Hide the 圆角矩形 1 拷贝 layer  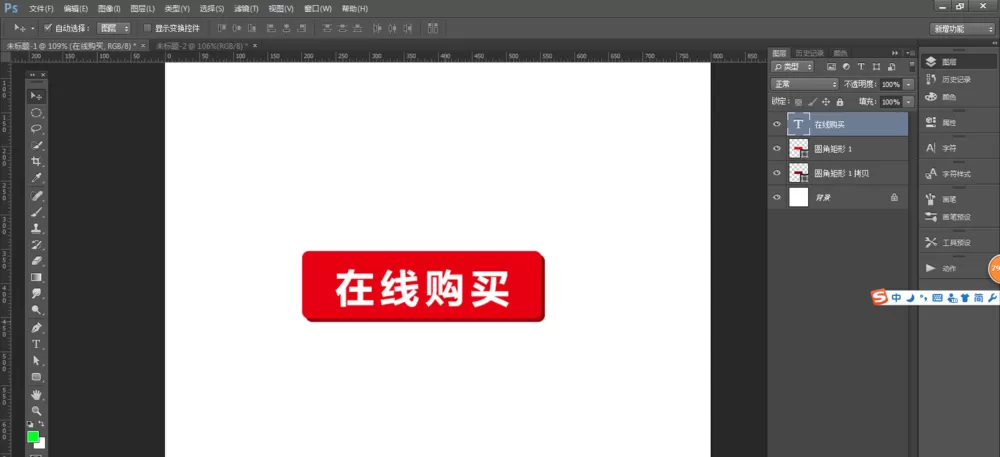coord(777,173)
